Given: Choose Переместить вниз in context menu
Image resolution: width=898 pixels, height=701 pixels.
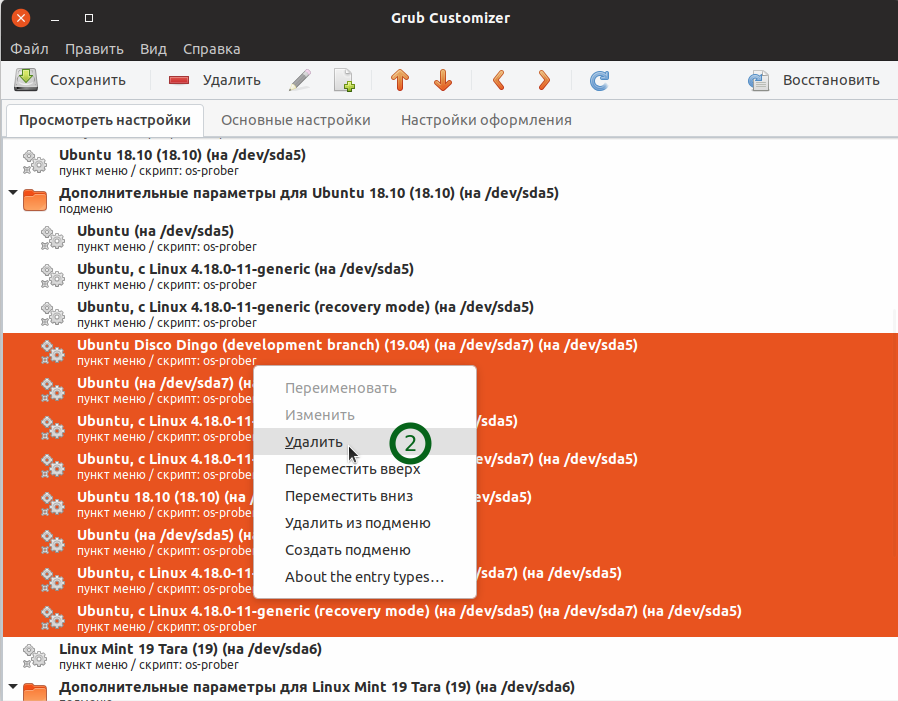Looking at the screenshot, I should (365, 496).
